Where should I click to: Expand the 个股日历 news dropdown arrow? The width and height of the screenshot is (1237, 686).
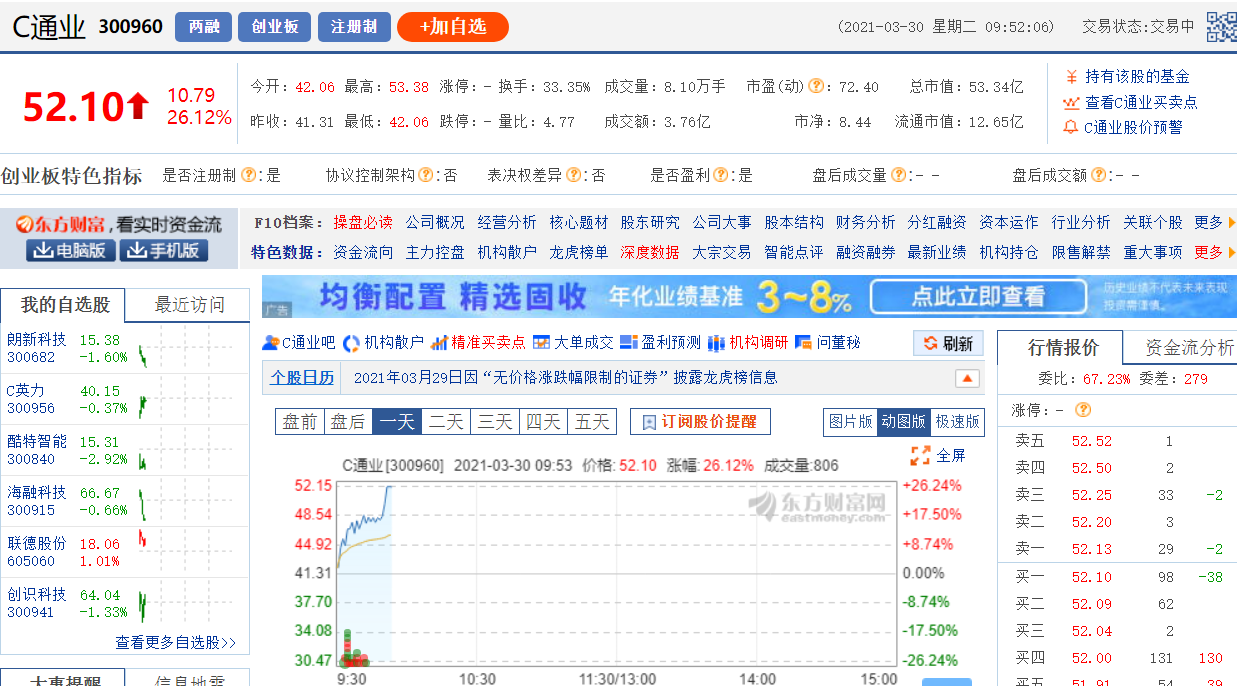(967, 378)
